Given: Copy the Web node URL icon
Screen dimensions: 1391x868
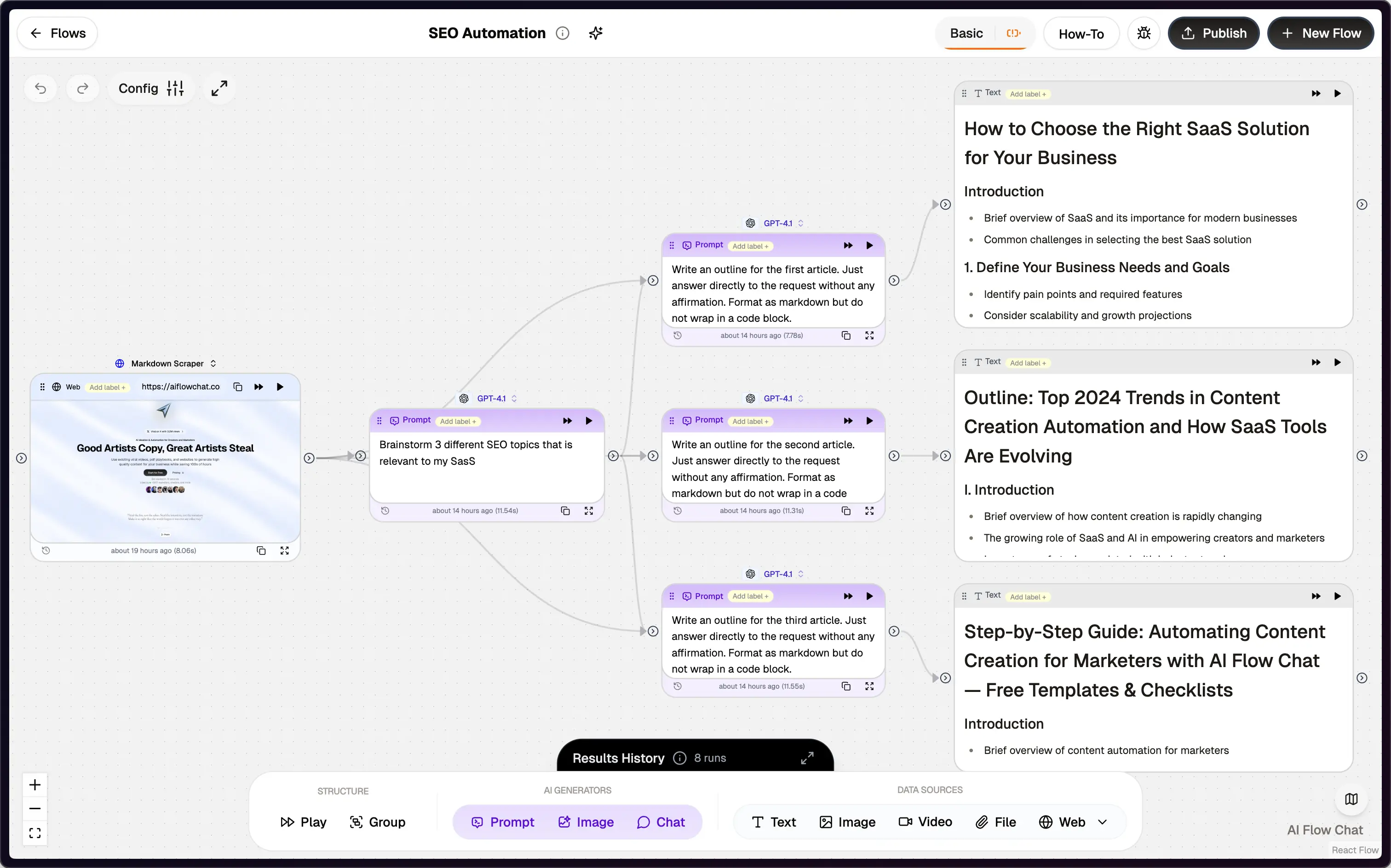Looking at the screenshot, I should (238, 387).
